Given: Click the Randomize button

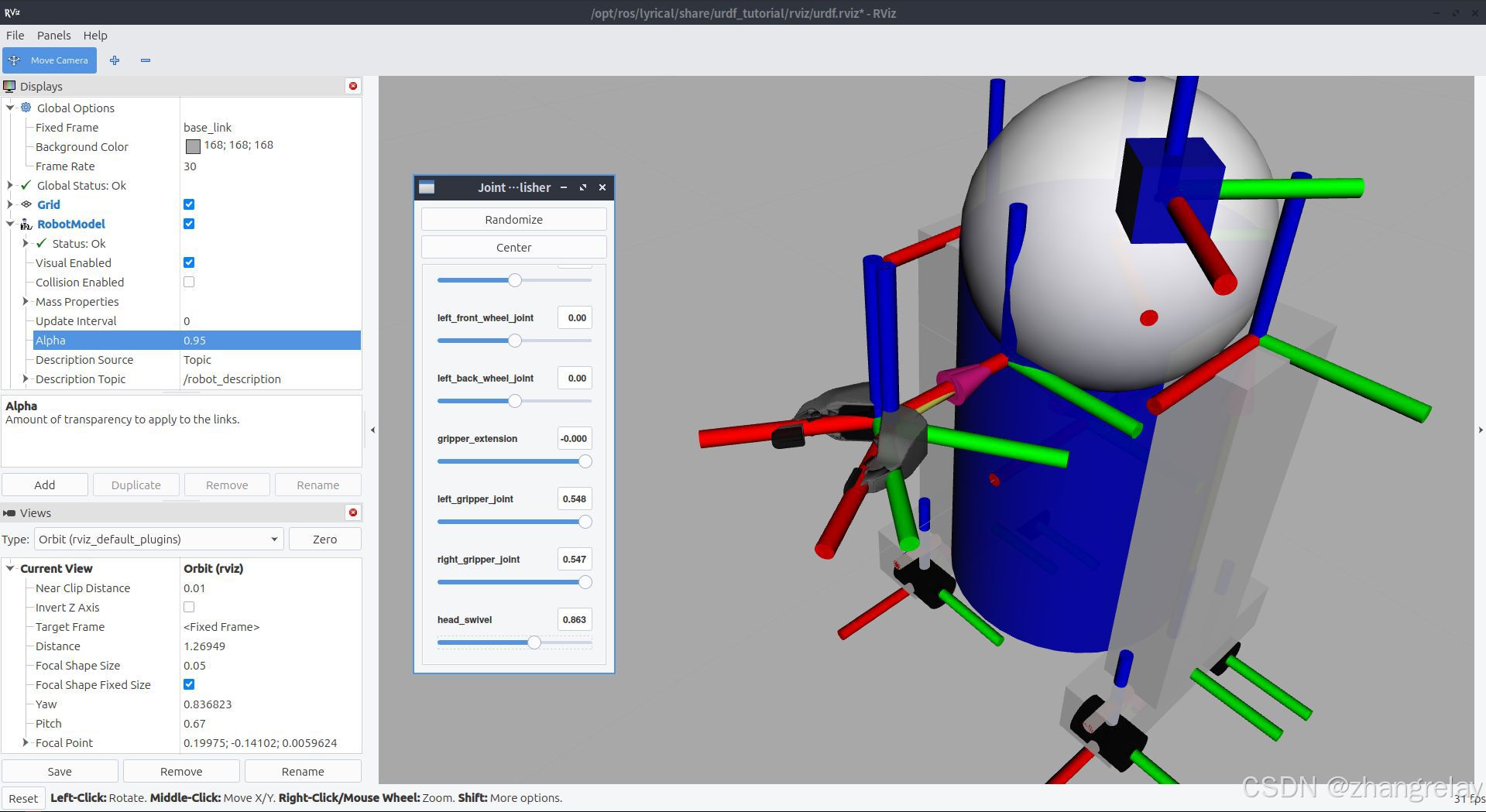Looking at the screenshot, I should pyautogui.click(x=514, y=219).
